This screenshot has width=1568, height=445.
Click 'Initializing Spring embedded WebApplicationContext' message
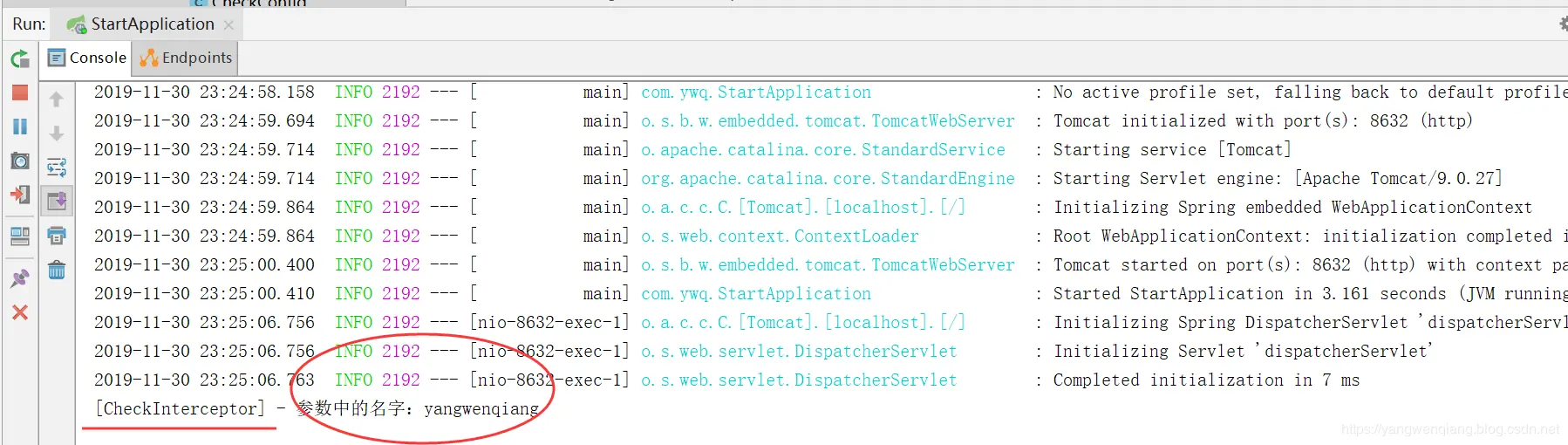(x=1292, y=207)
